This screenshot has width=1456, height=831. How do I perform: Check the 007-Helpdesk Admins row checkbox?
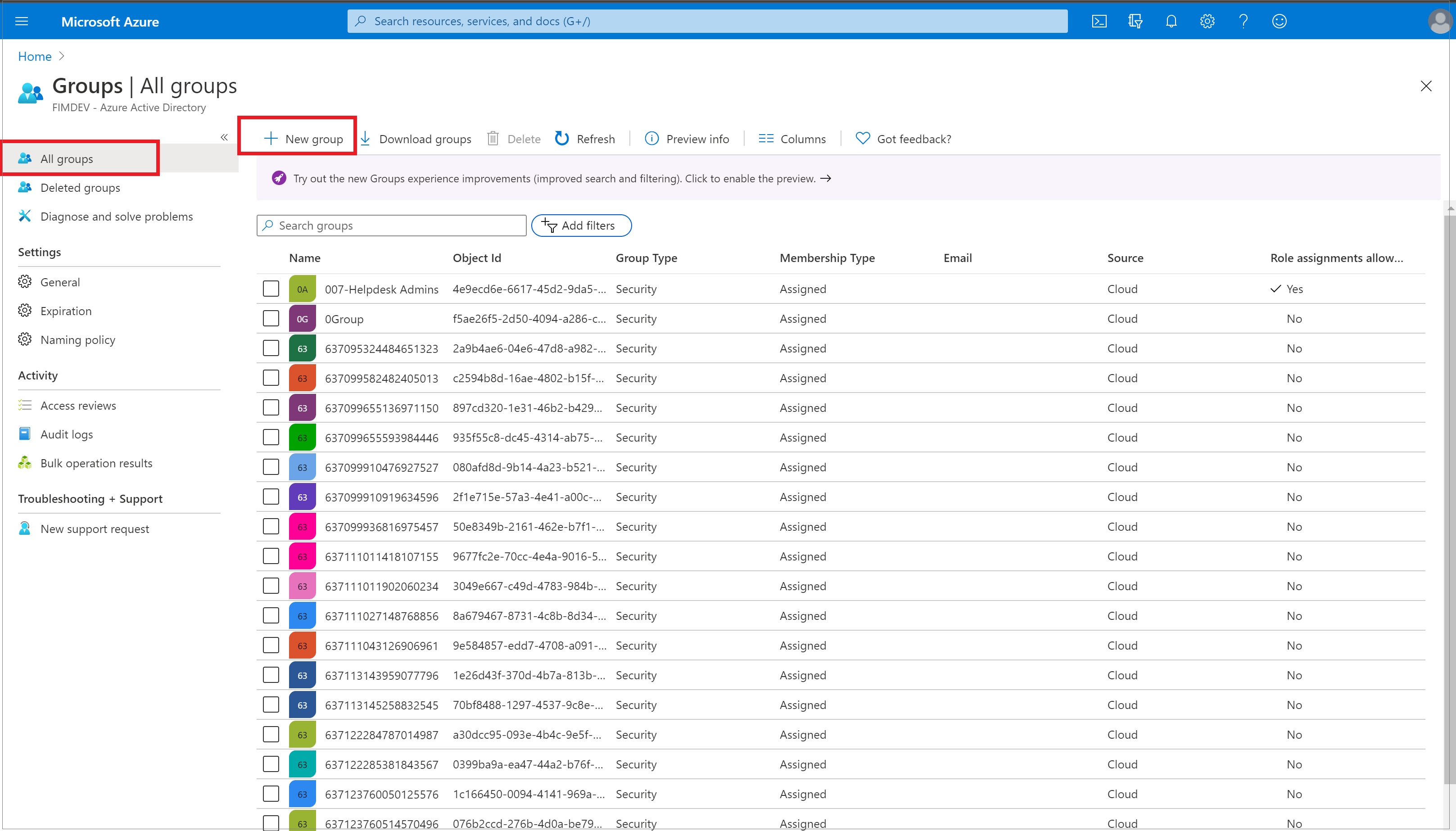[271, 289]
